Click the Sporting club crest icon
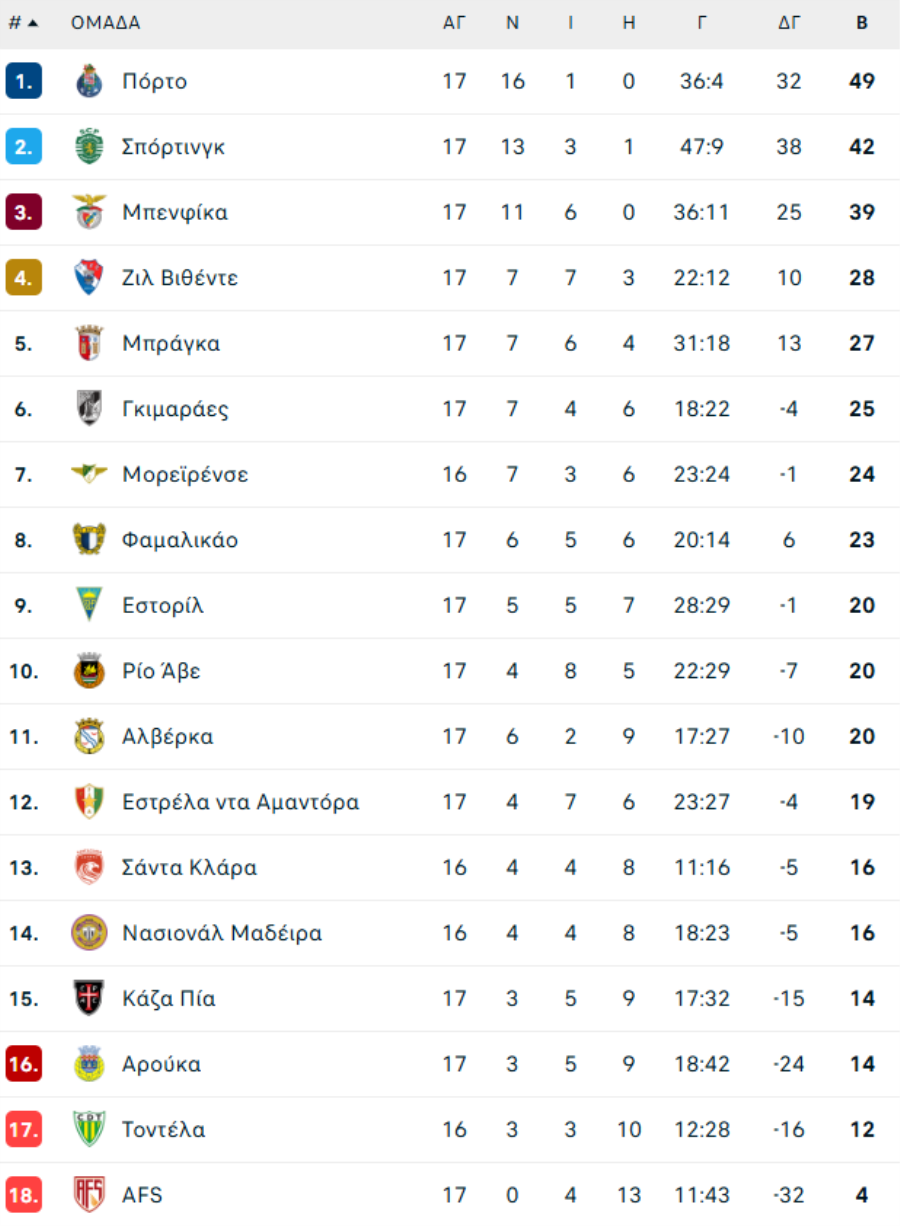 tap(89, 147)
